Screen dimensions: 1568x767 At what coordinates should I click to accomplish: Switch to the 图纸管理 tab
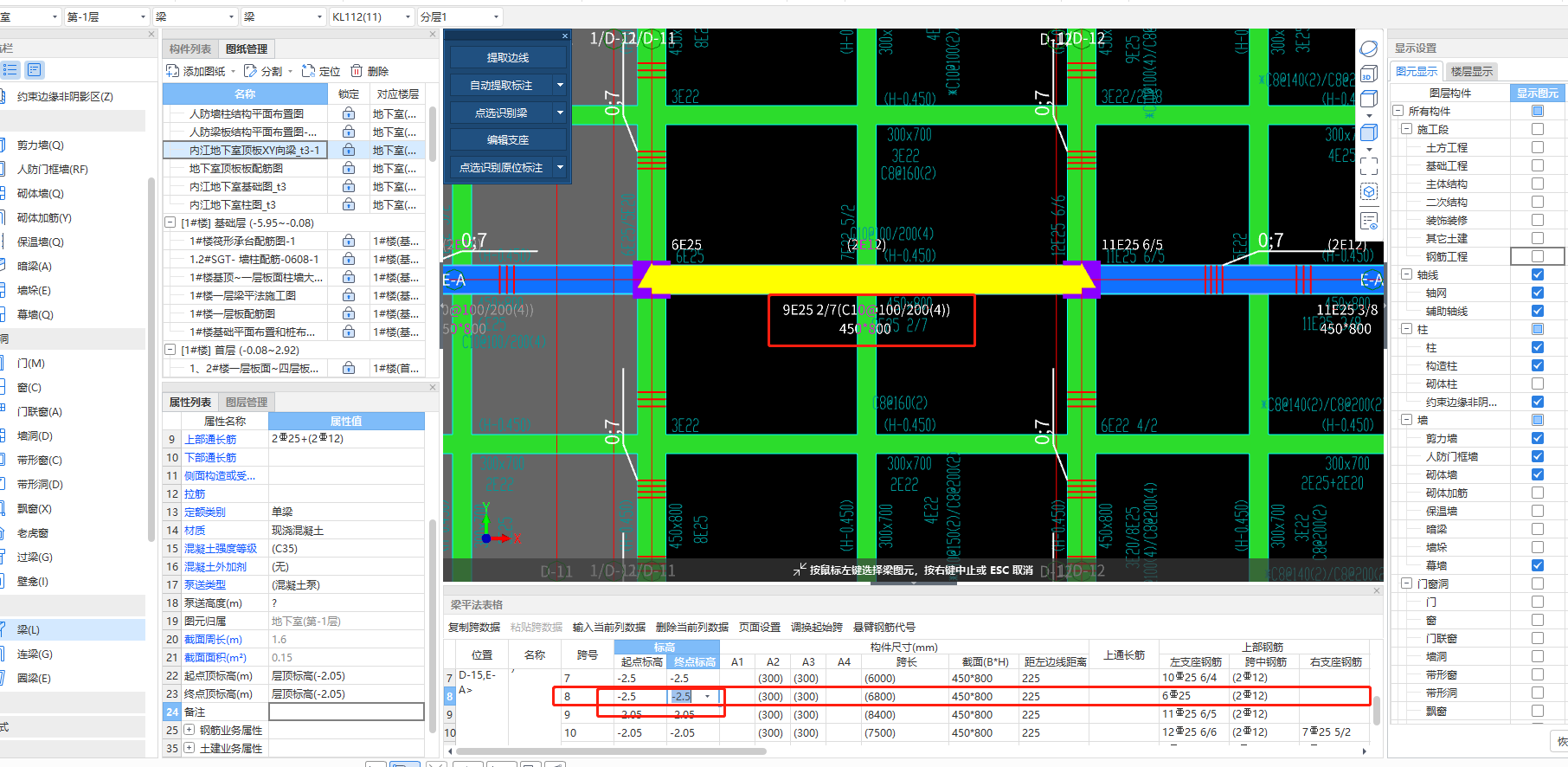point(247,48)
